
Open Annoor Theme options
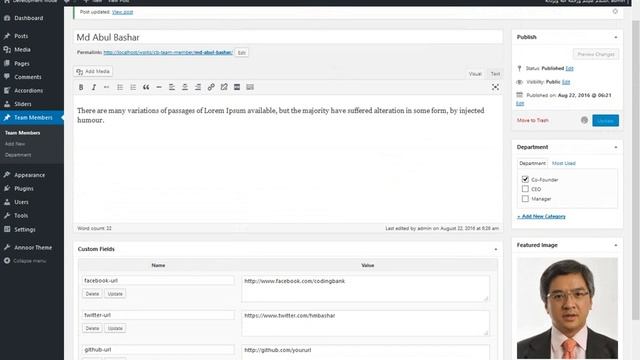coord(32,247)
